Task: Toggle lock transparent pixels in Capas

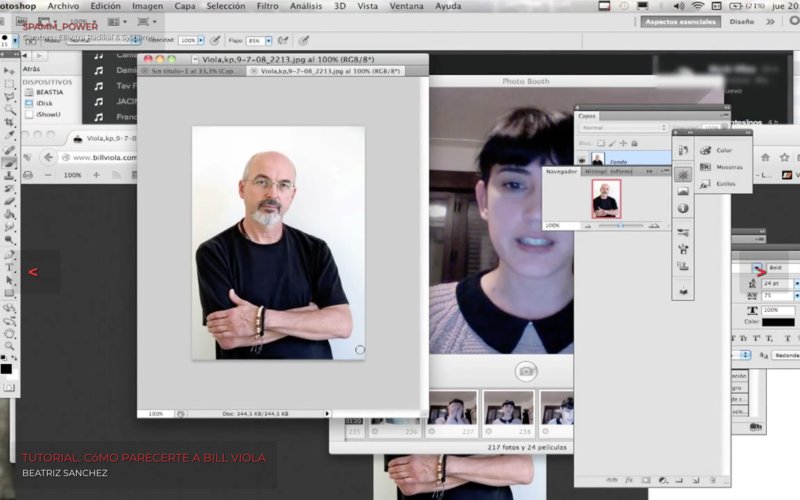Action: coord(601,144)
